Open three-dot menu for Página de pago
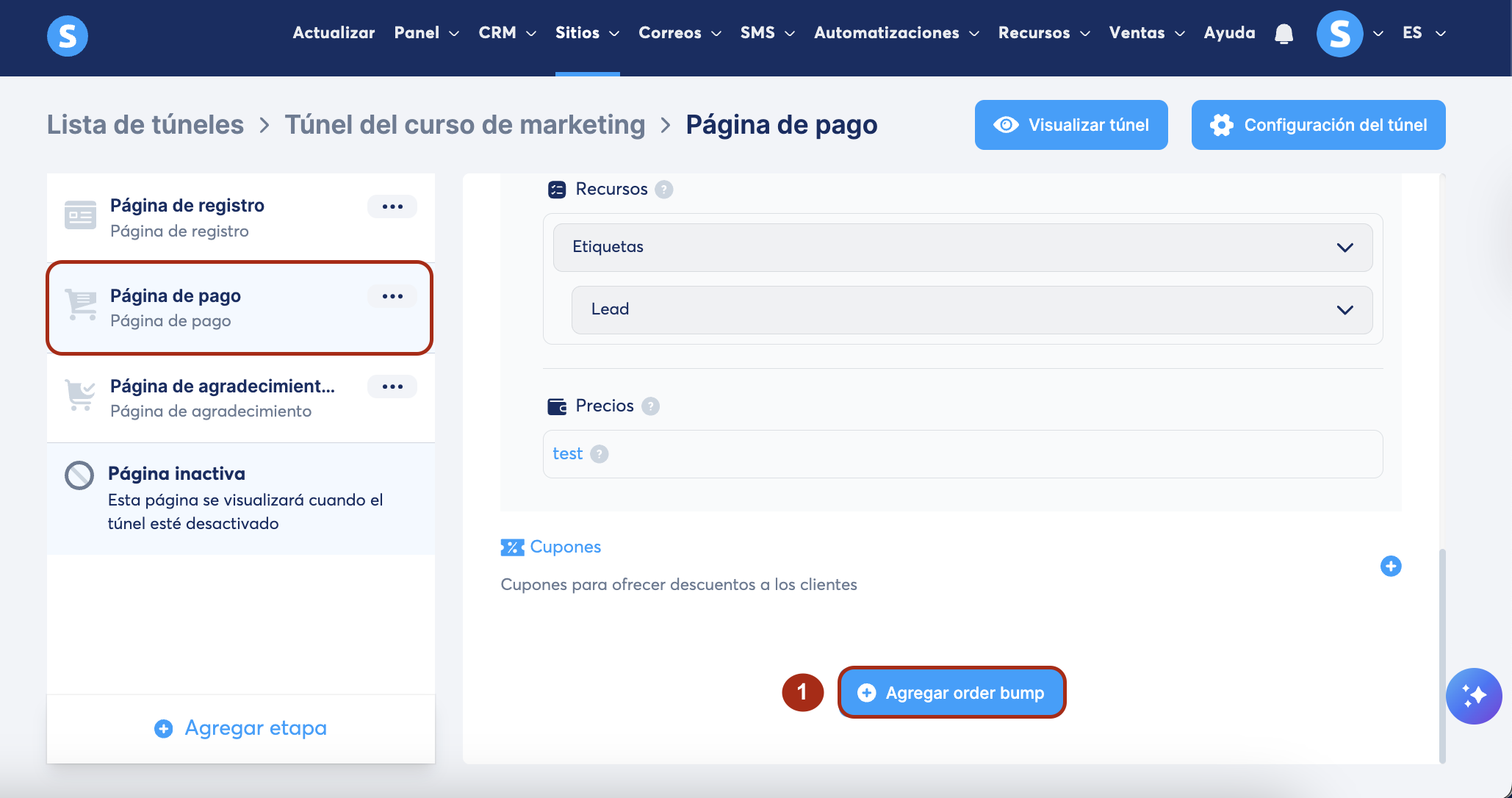 tap(392, 296)
